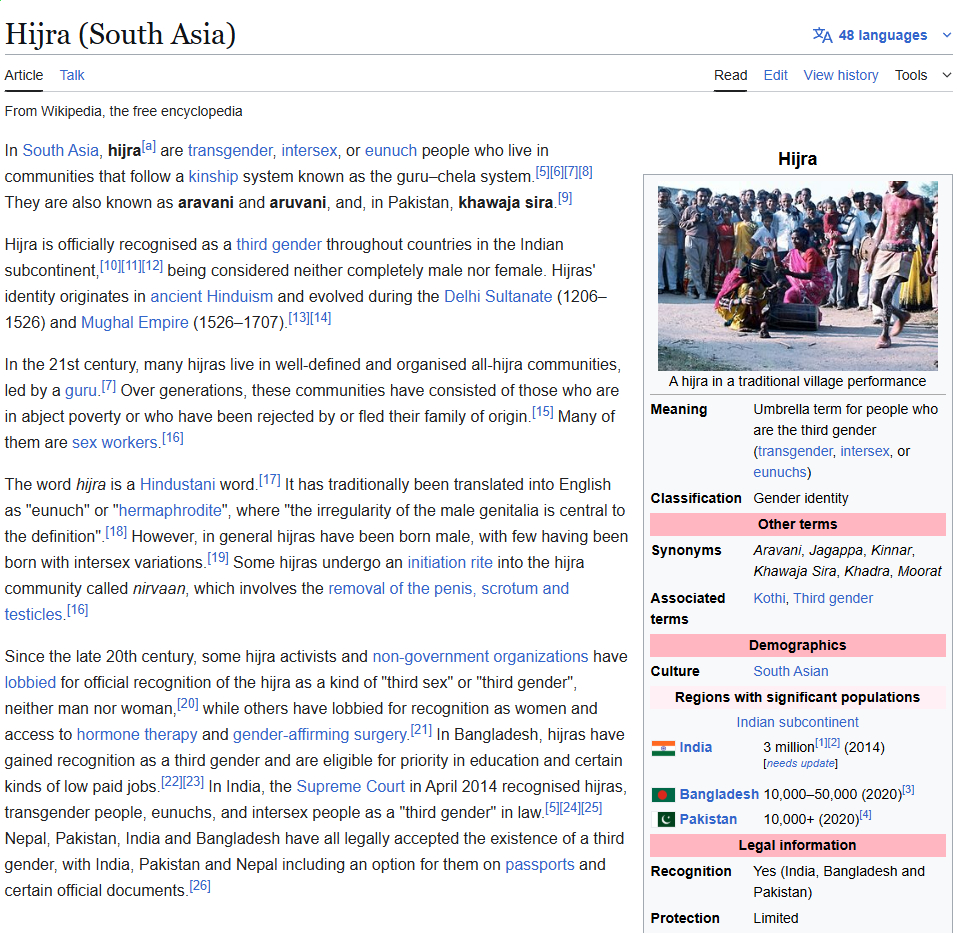This screenshot has height=933, width=959.
Task: Follow the guru link
Action: (81, 391)
